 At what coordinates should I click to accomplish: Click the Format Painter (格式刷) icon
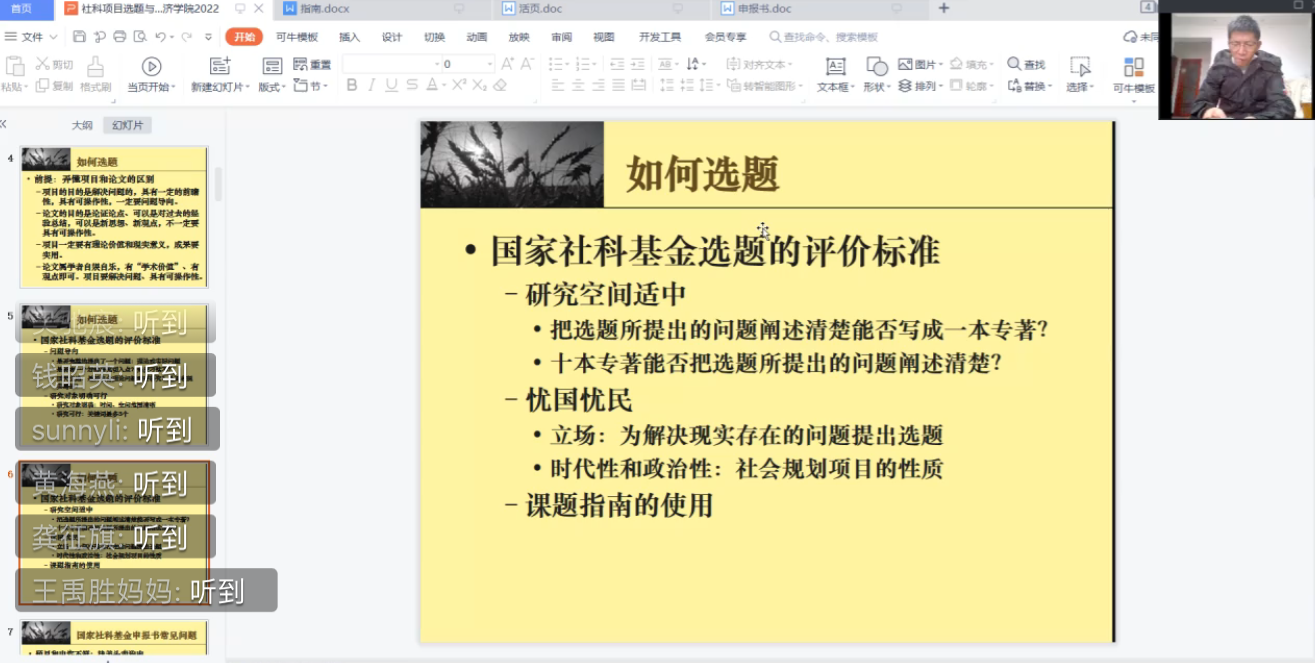coord(95,66)
